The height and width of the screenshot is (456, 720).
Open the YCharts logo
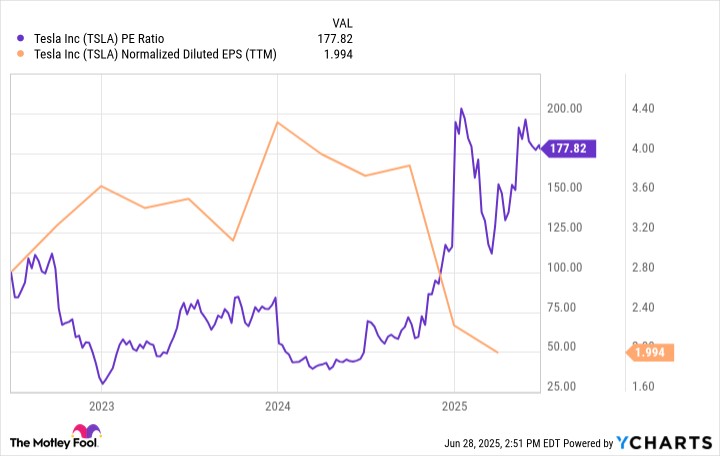tap(664, 443)
